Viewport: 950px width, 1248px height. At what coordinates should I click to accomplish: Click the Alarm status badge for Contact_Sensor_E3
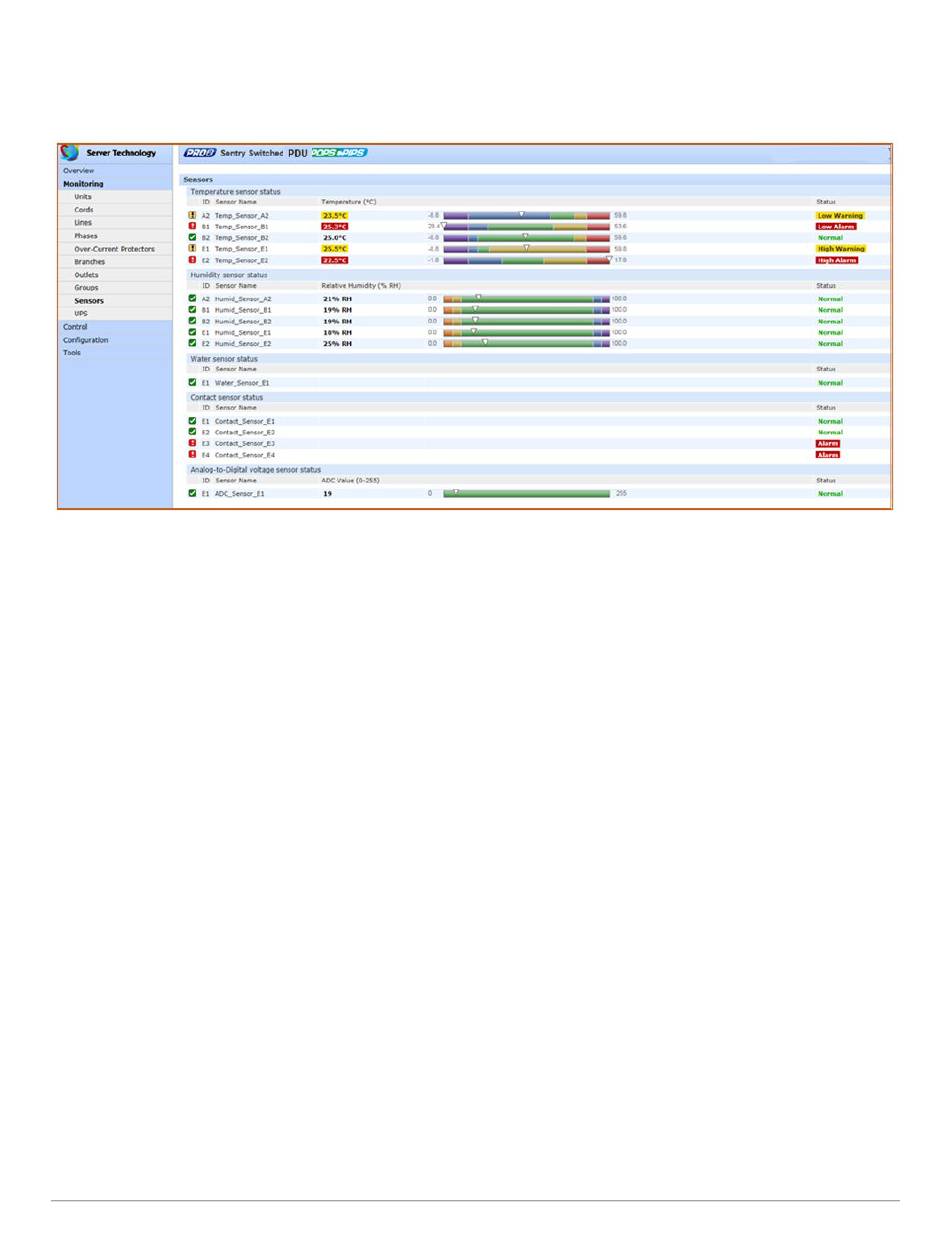(828, 443)
